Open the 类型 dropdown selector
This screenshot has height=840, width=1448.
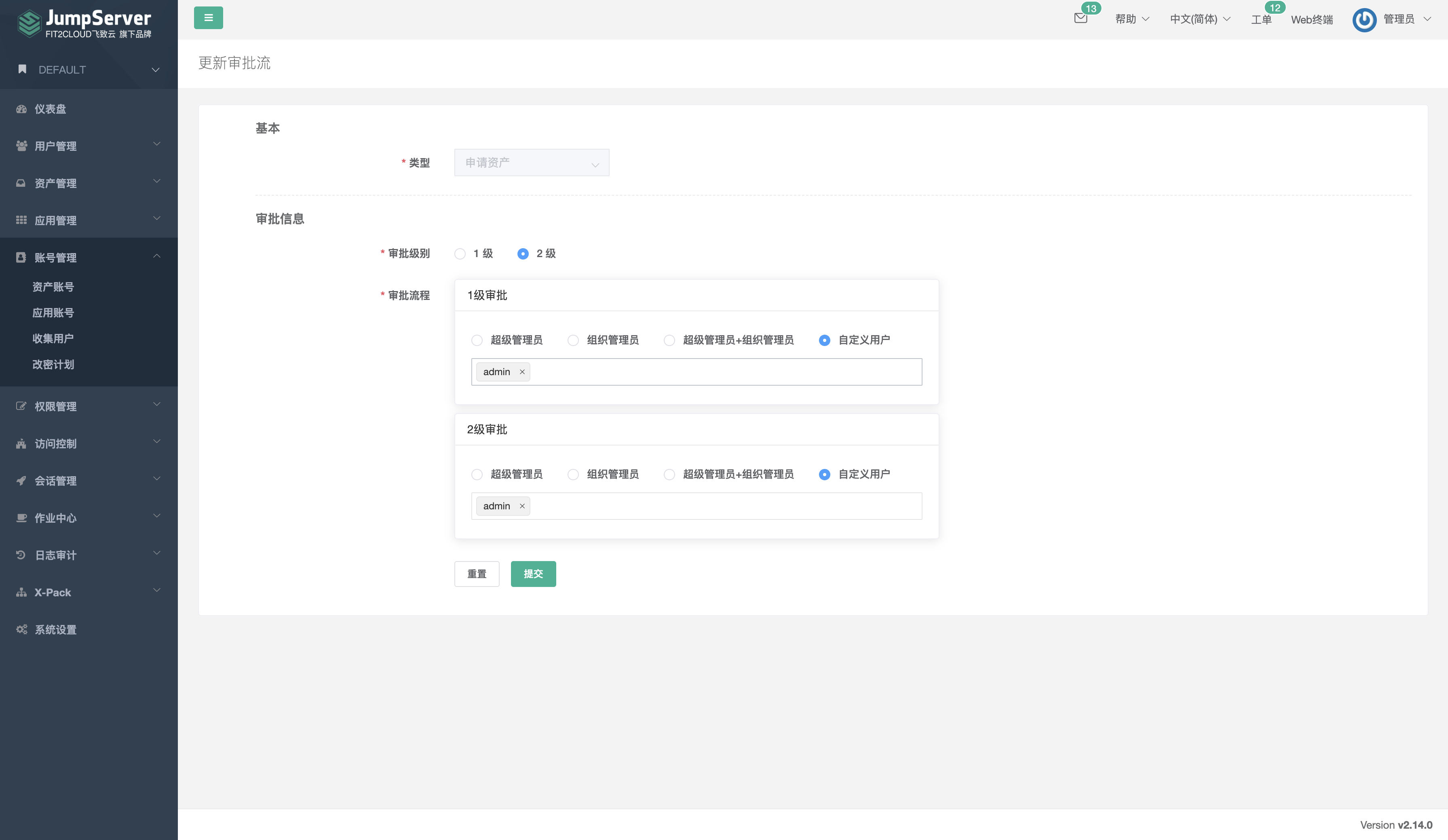coord(531,163)
